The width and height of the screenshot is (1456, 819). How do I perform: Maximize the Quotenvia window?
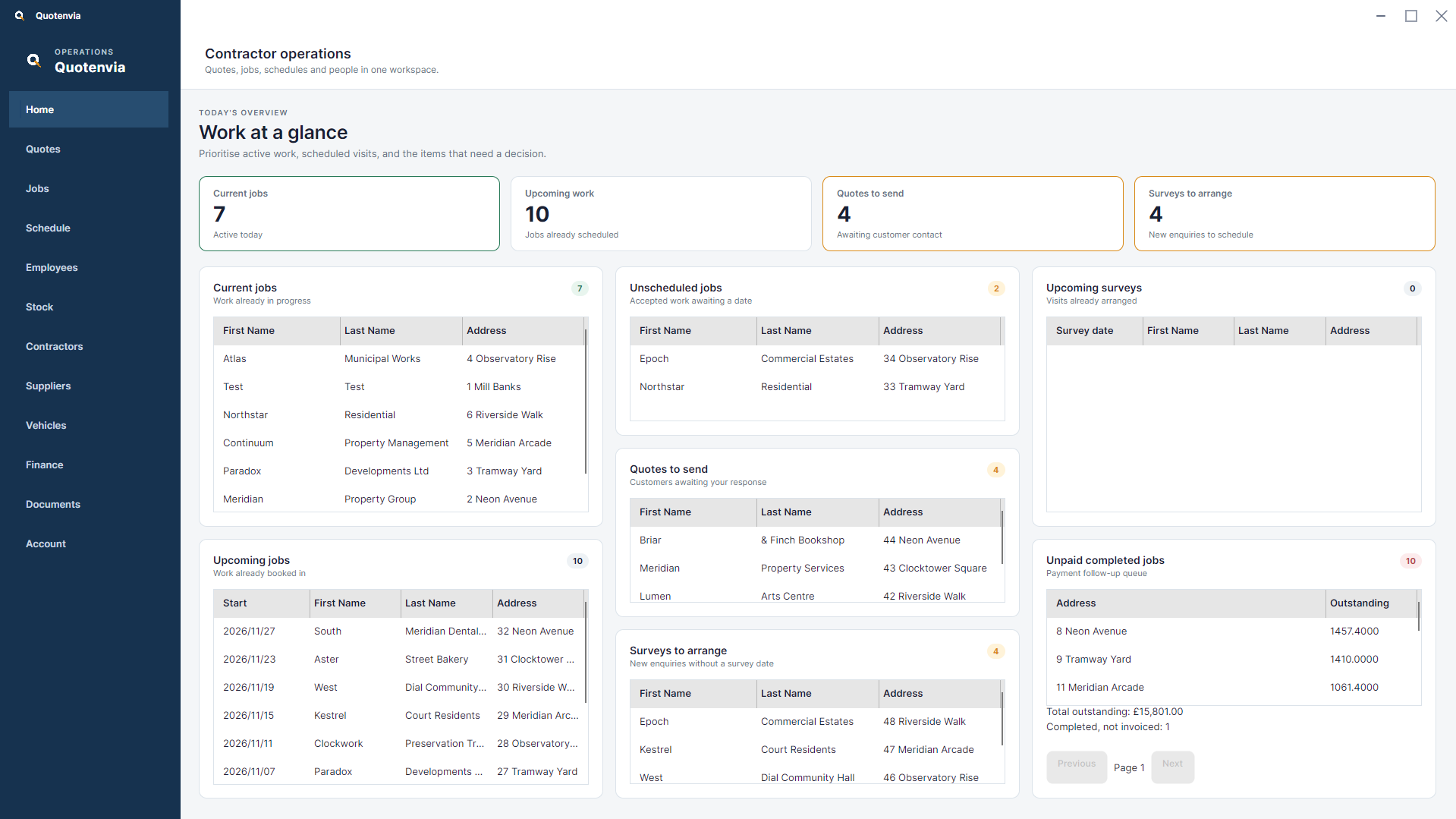pyautogui.click(x=1411, y=16)
